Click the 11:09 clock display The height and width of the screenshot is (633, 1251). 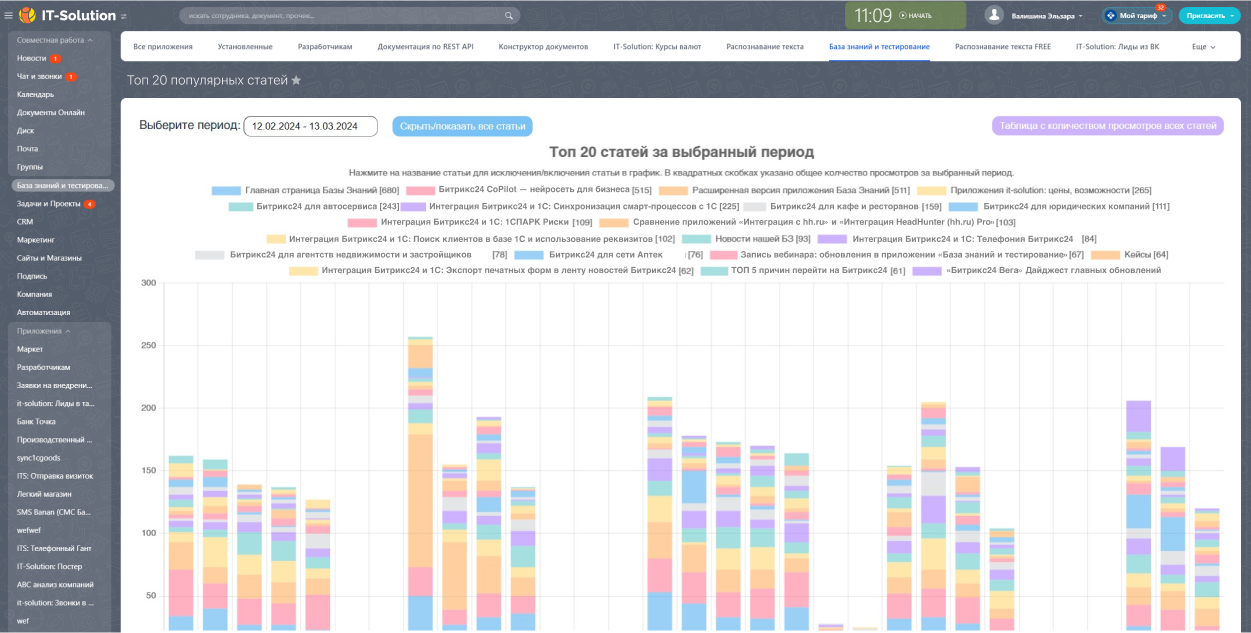tap(873, 15)
